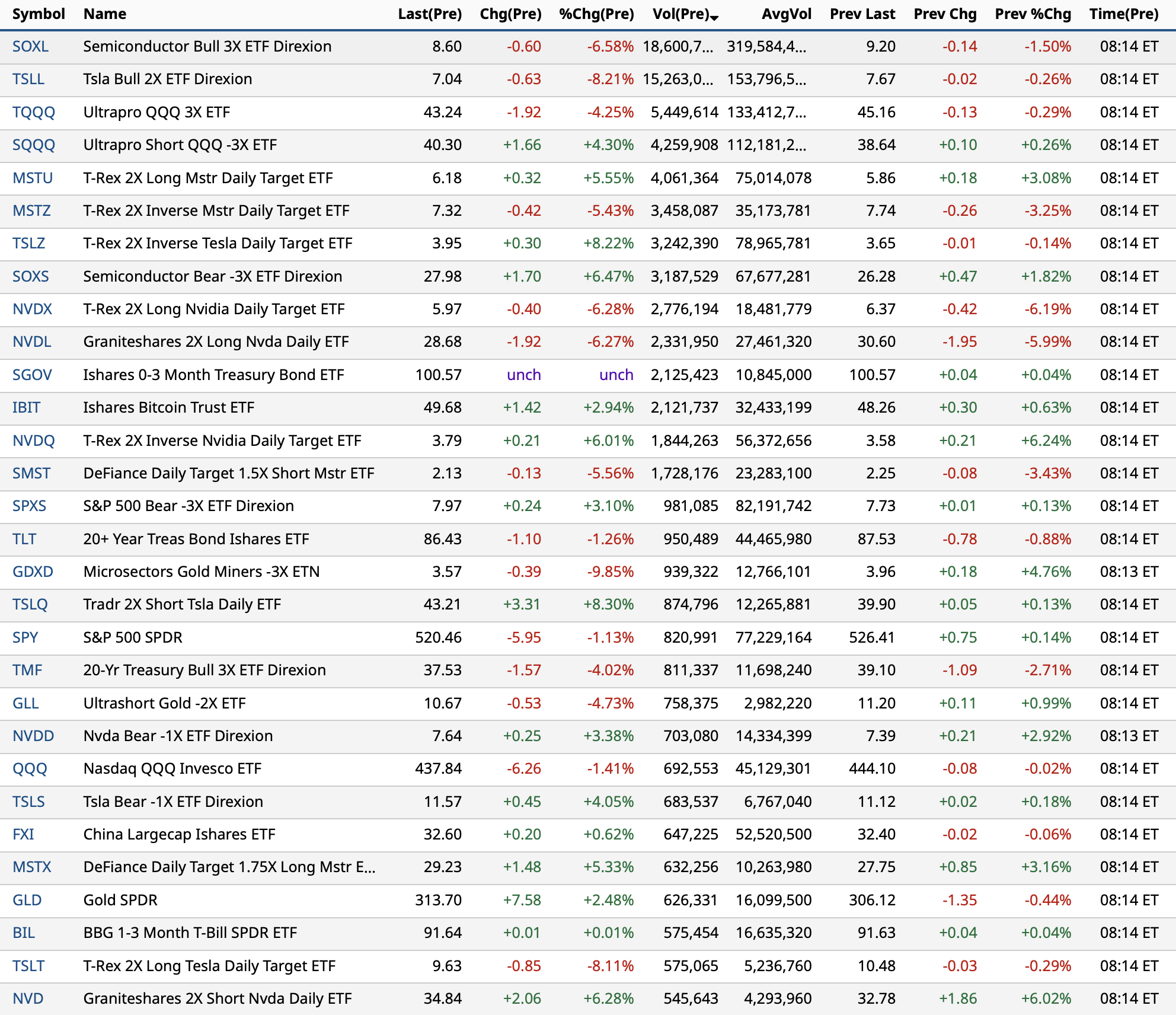Sort by Last(Pre) column header

click(x=429, y=14)
